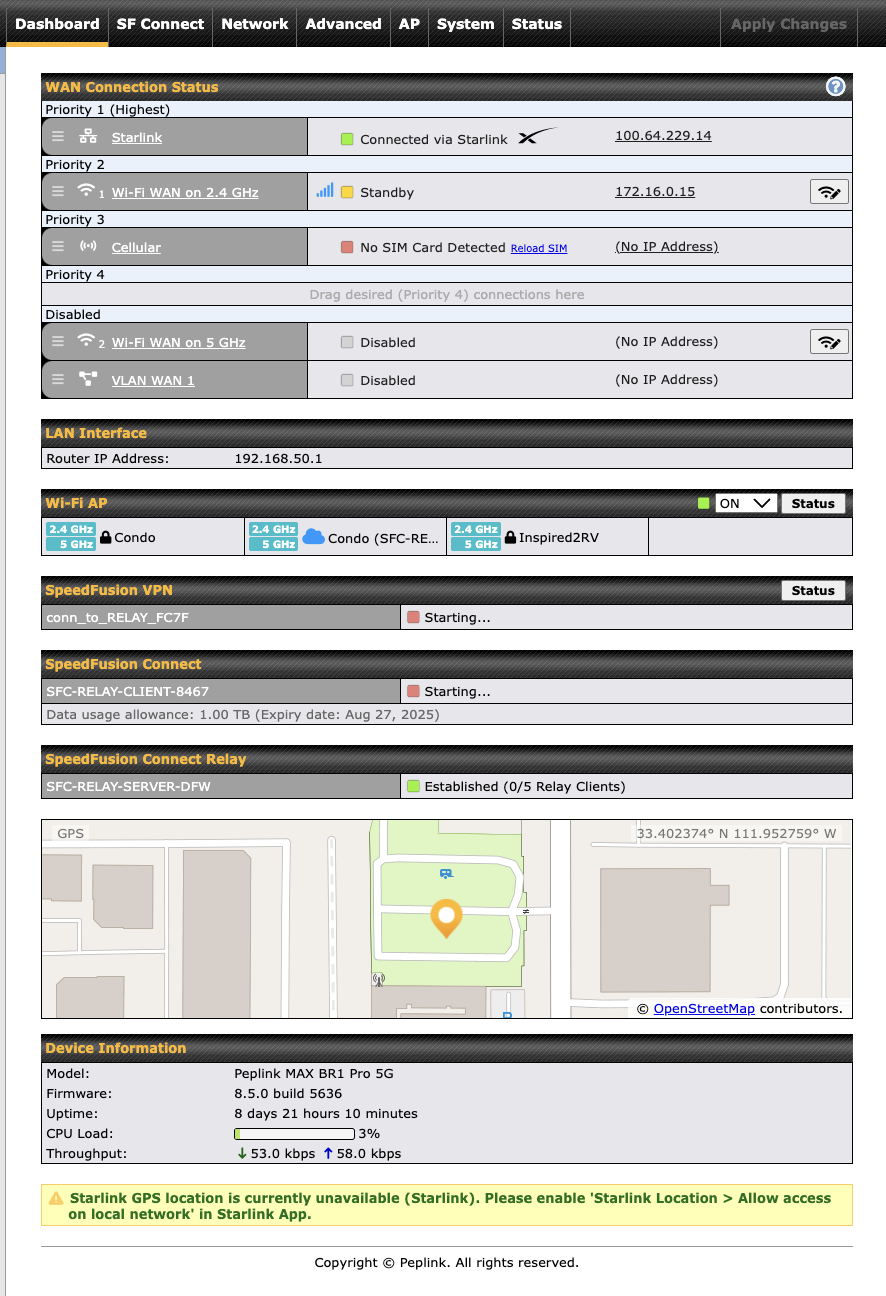Click the help question mark icon
The width and height of the screenshot is (886, 1296).
pos(836,87)
